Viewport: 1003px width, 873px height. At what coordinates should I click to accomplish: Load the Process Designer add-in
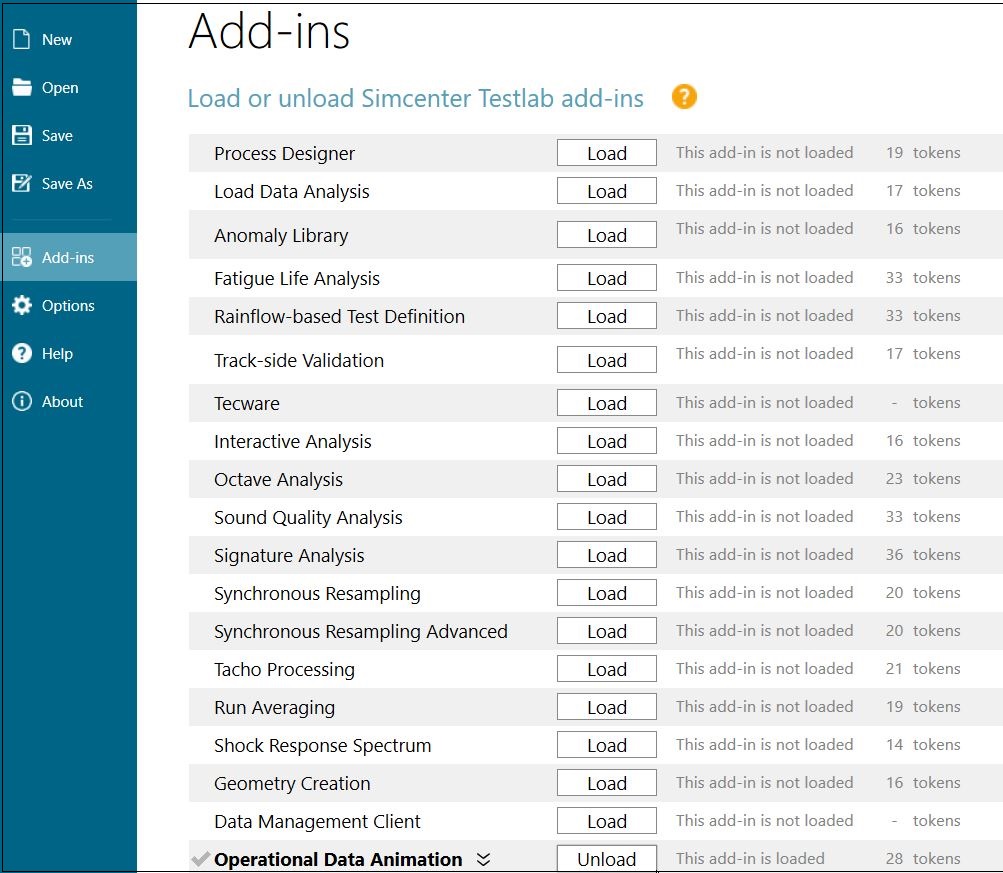(606, 153)
